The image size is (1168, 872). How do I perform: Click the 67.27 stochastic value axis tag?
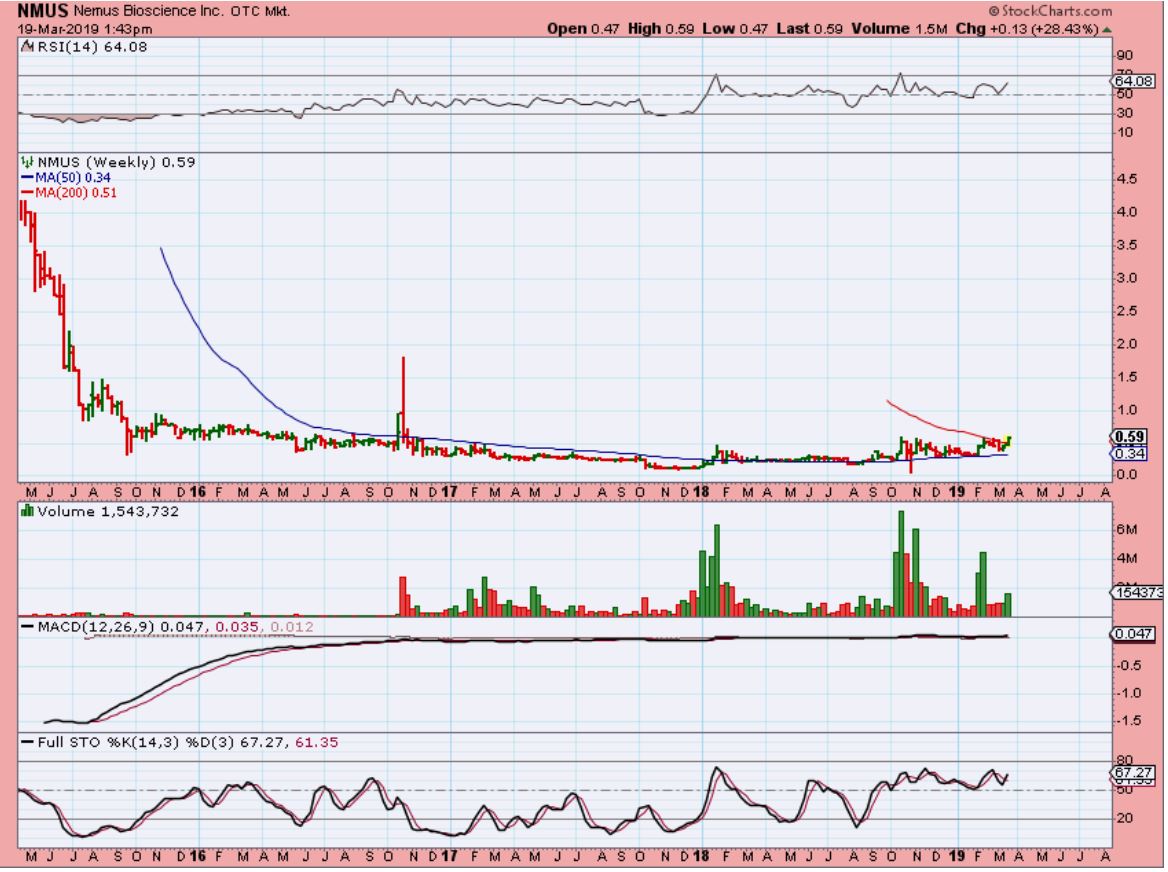1135,773
